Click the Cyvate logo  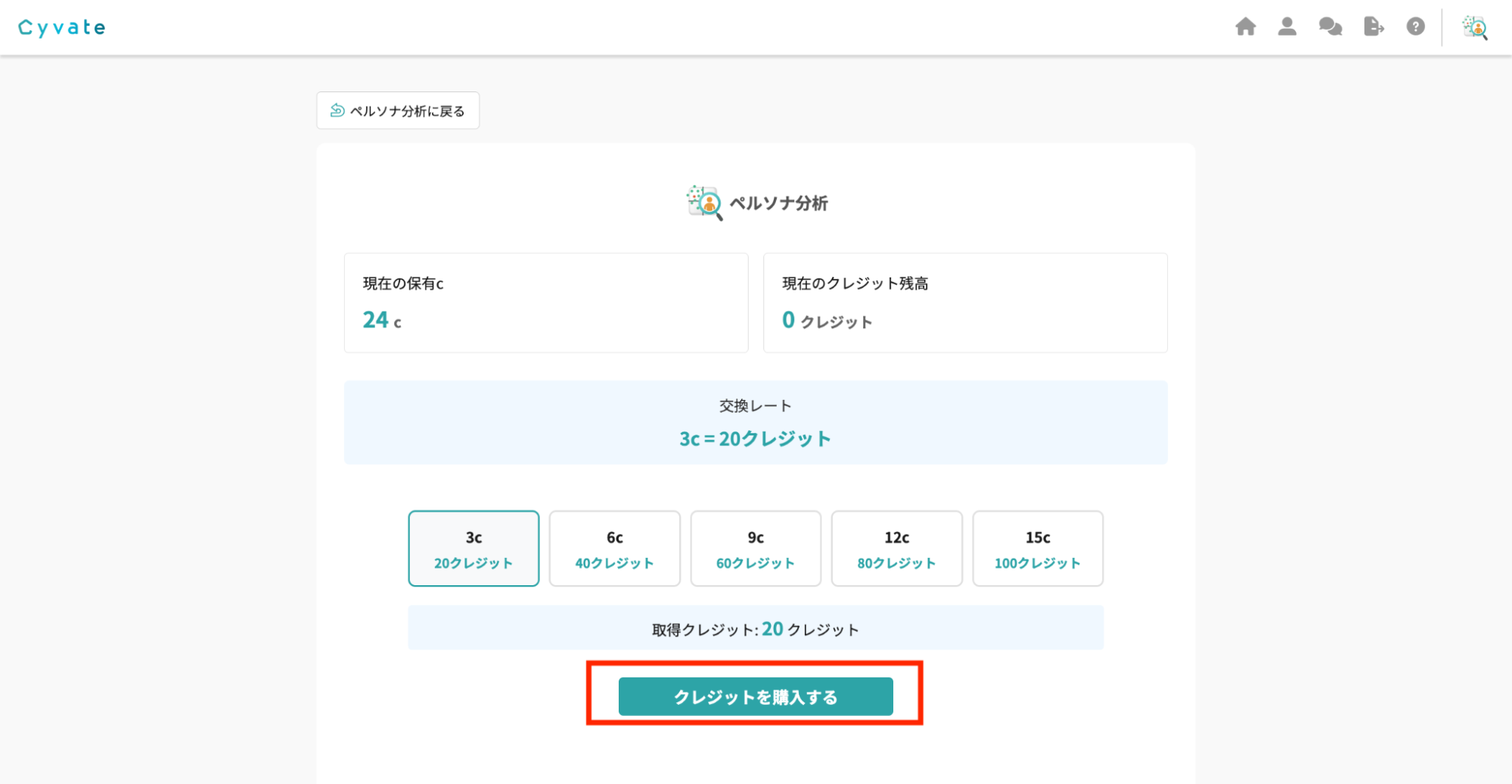tap(62, 28)
